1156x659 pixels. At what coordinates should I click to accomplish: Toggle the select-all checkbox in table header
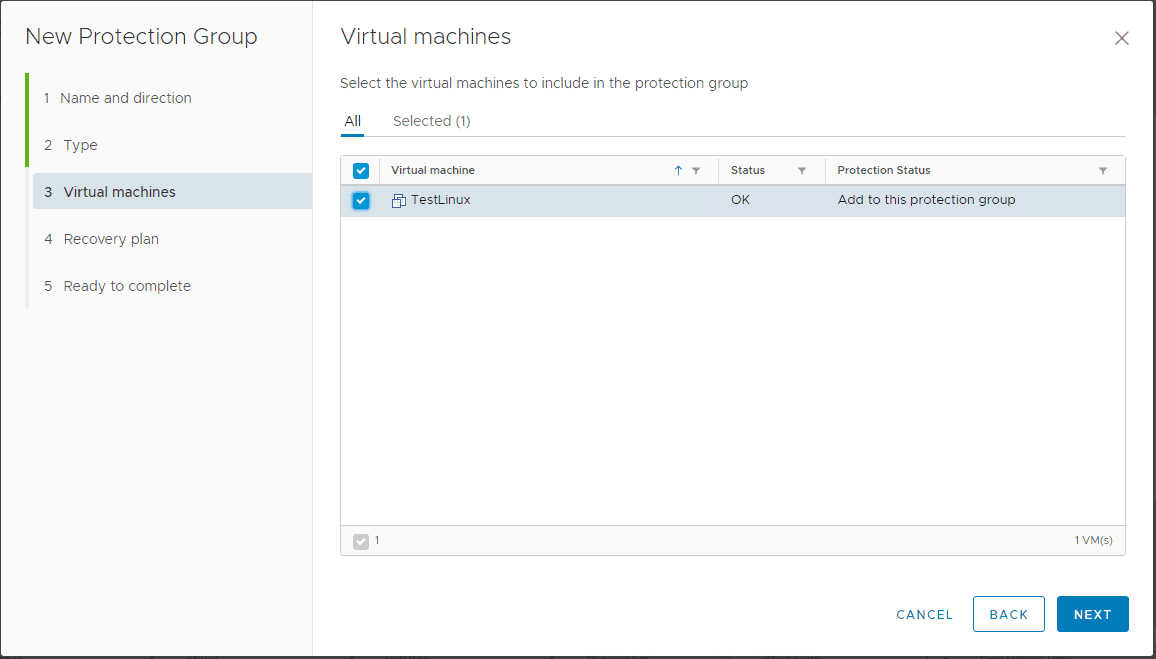360,170
